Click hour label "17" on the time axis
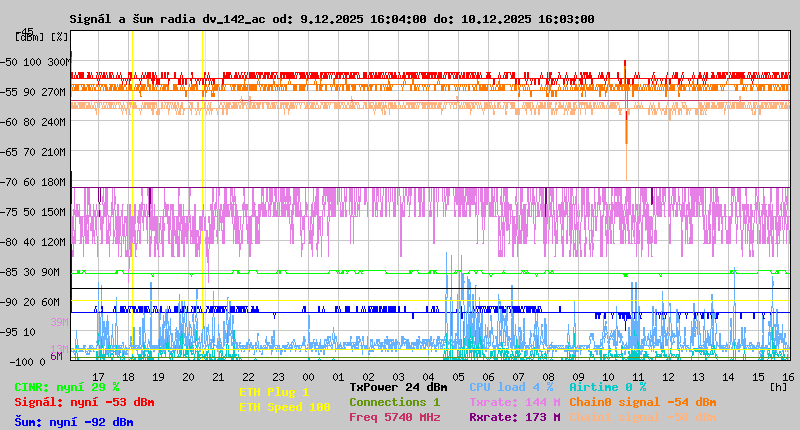The width and height of the screenshot is (800, 430). tap(98, 377)
